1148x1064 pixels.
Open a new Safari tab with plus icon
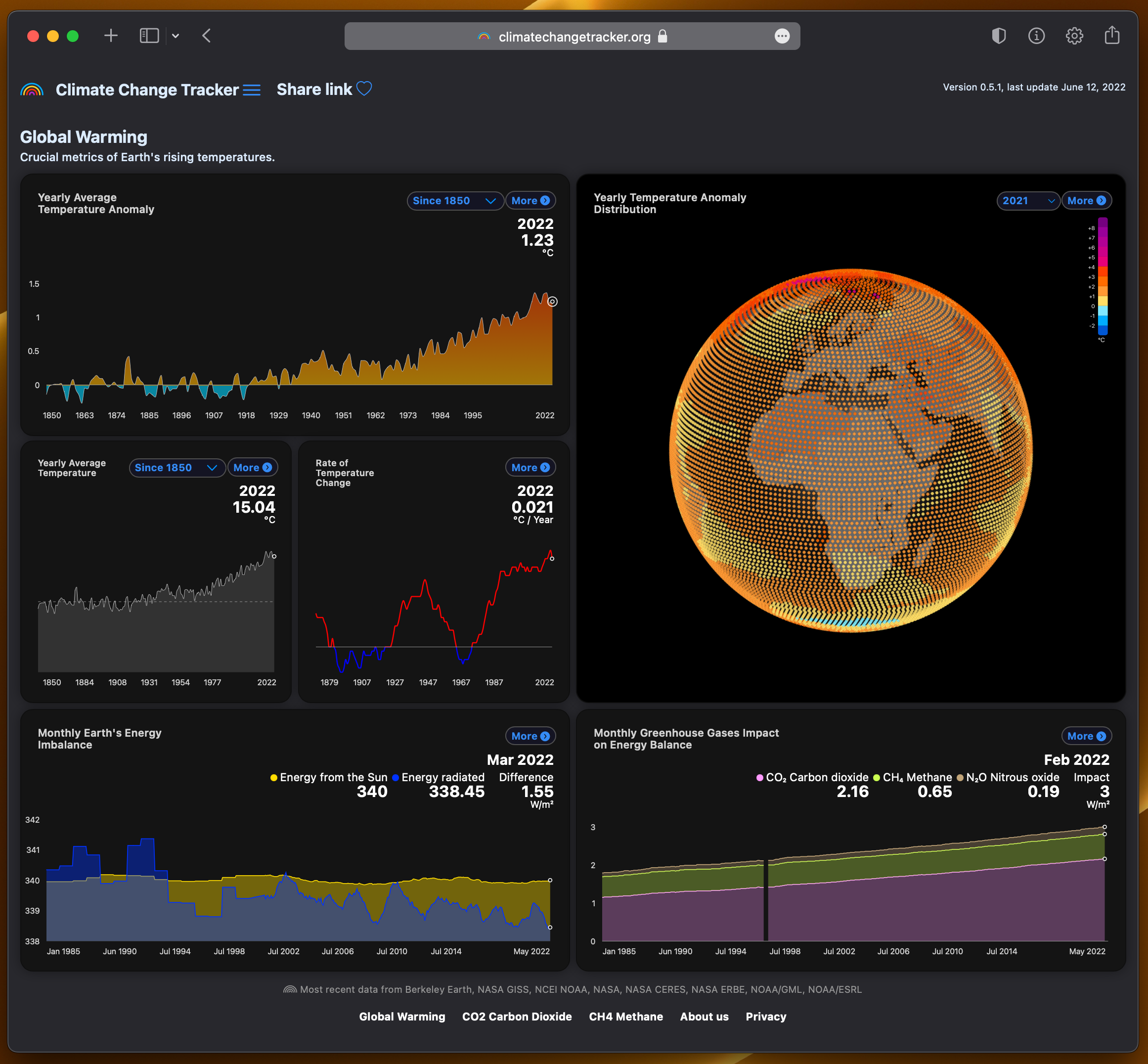pos(111,36)
